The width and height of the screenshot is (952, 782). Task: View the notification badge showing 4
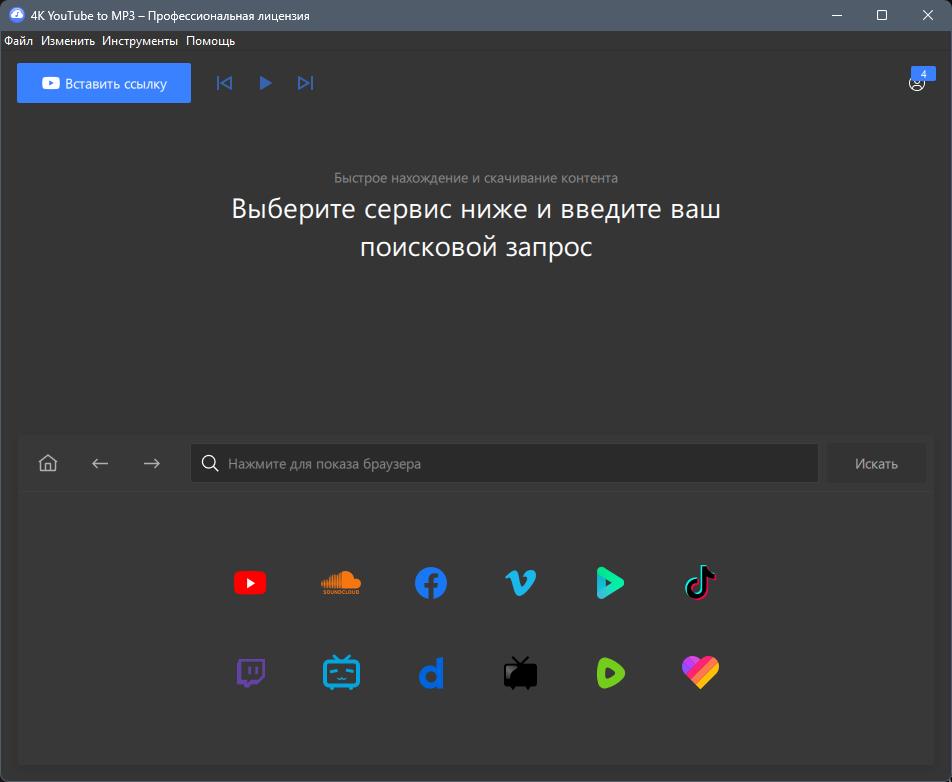923,73
